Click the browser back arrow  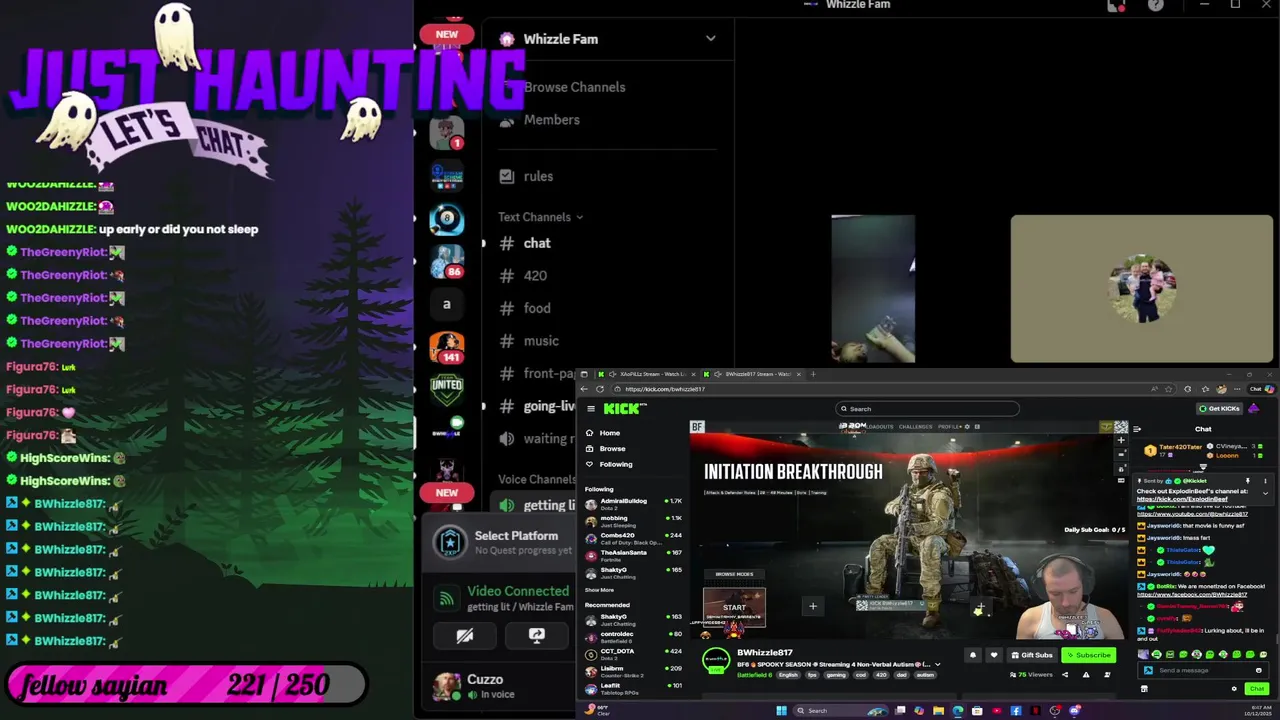586,389
